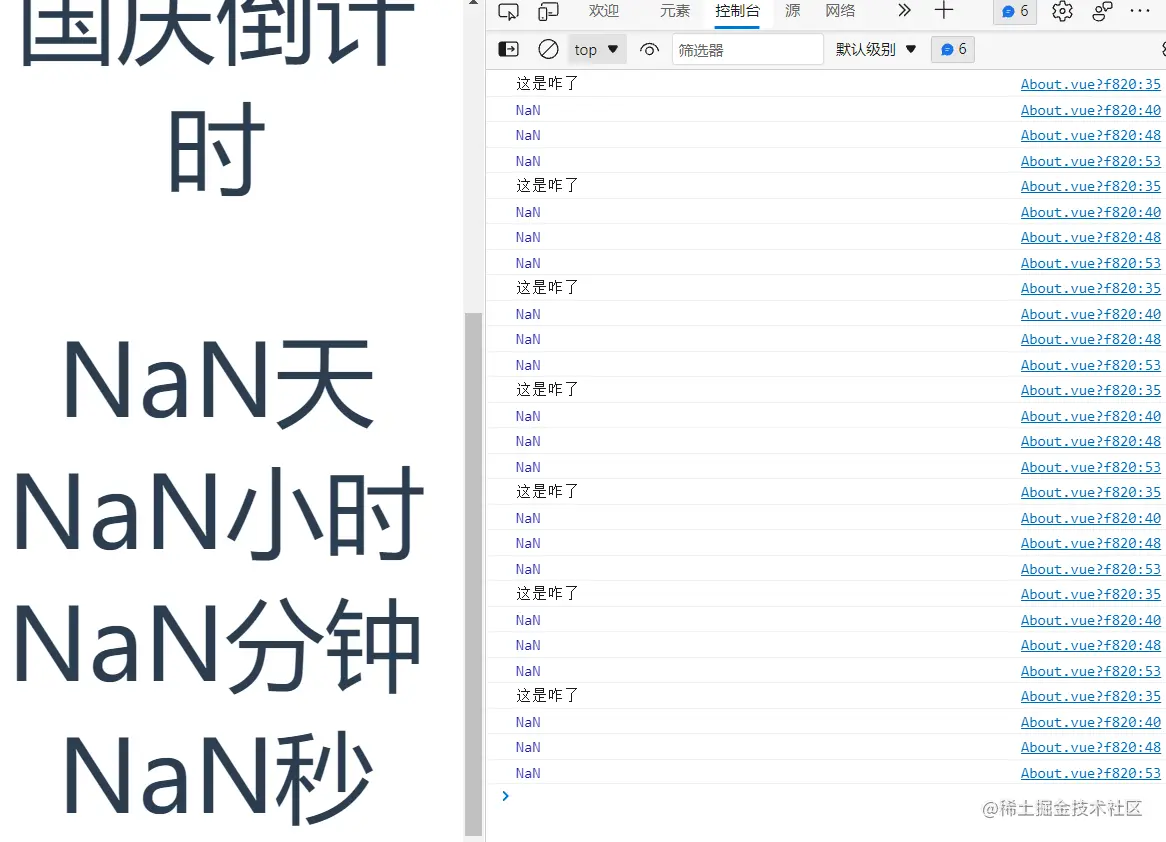Clear the console with the ban icon
Viewport: 1166px width, 842px height.
[548, 49]
